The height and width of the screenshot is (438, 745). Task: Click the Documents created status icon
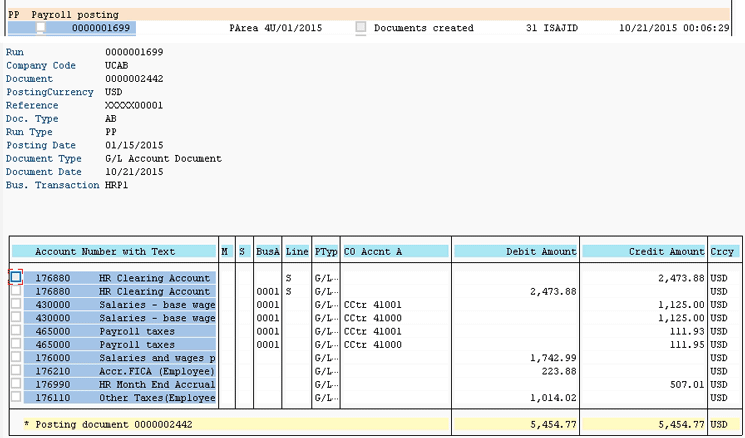pyautogui.click(x=361, y=28)
